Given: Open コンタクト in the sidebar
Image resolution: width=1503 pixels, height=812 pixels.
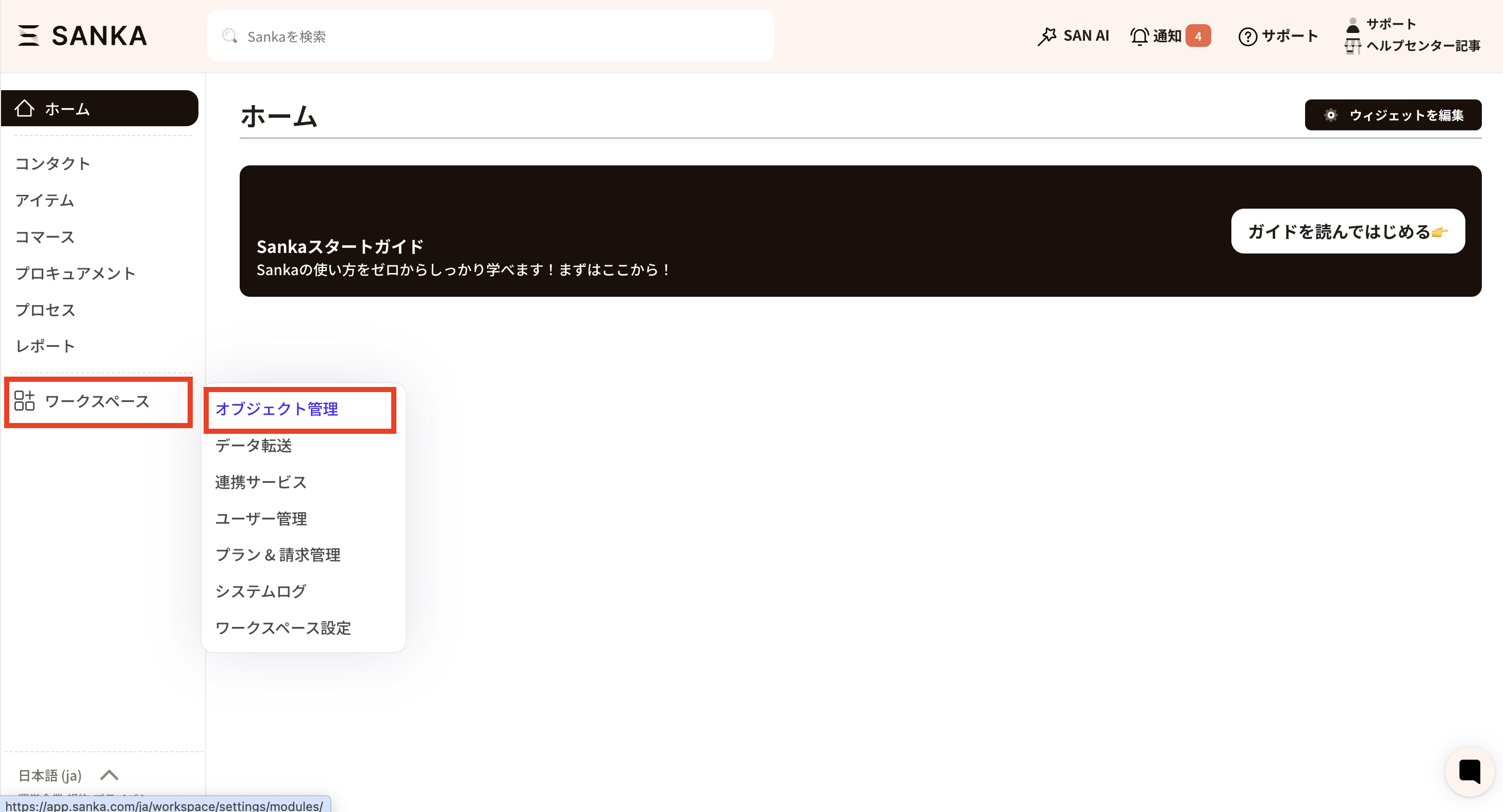Looking at the screenshot, I should click(53, 163).
